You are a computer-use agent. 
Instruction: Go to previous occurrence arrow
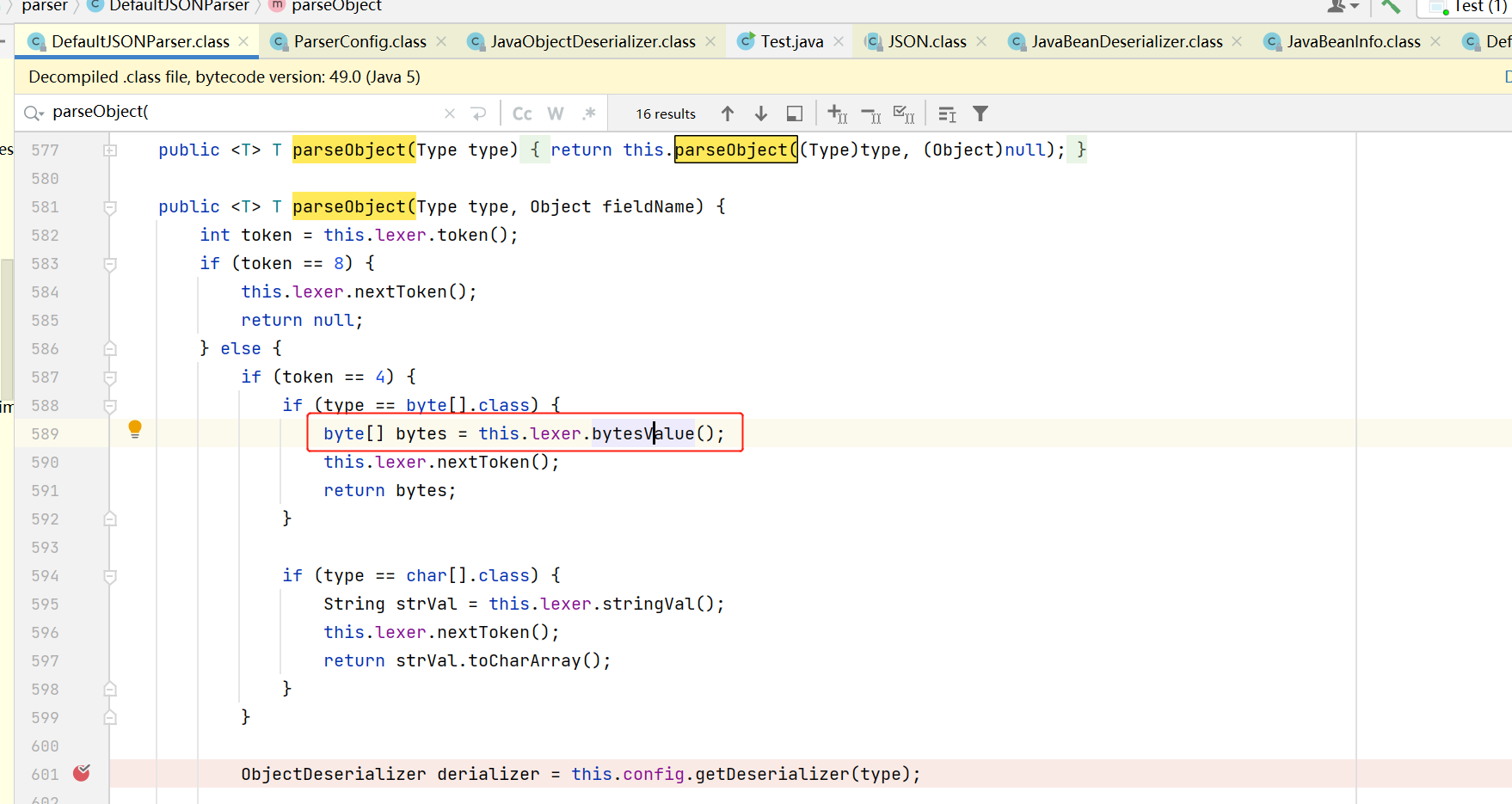coord(728,114)
